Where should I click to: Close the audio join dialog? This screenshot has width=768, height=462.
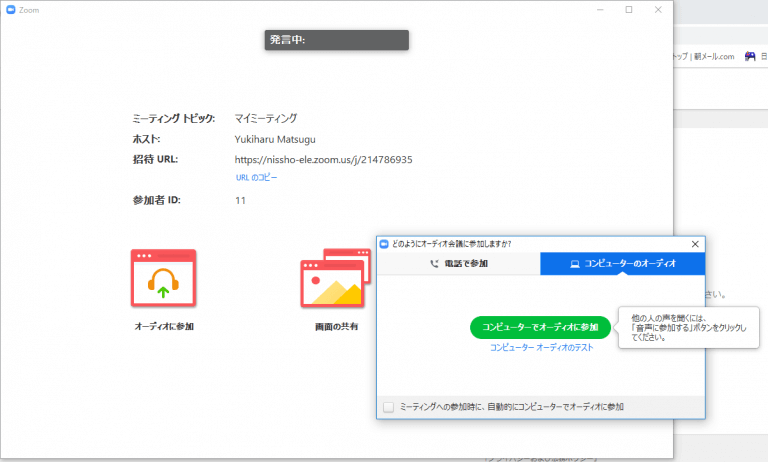tap(695, 244)
